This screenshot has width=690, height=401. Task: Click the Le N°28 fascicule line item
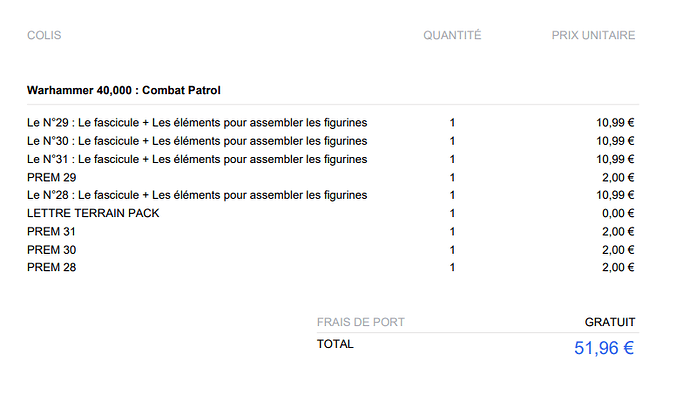(x=197, y=195)
